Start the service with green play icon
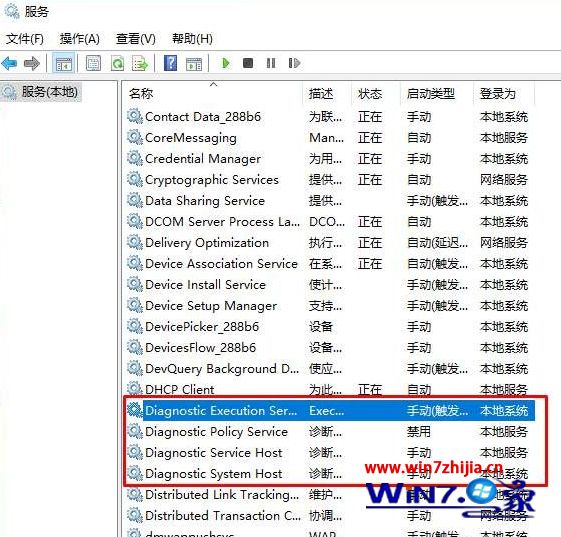This screenshot has height=537, width=561. pyautogui.click(x=226, y=63)
